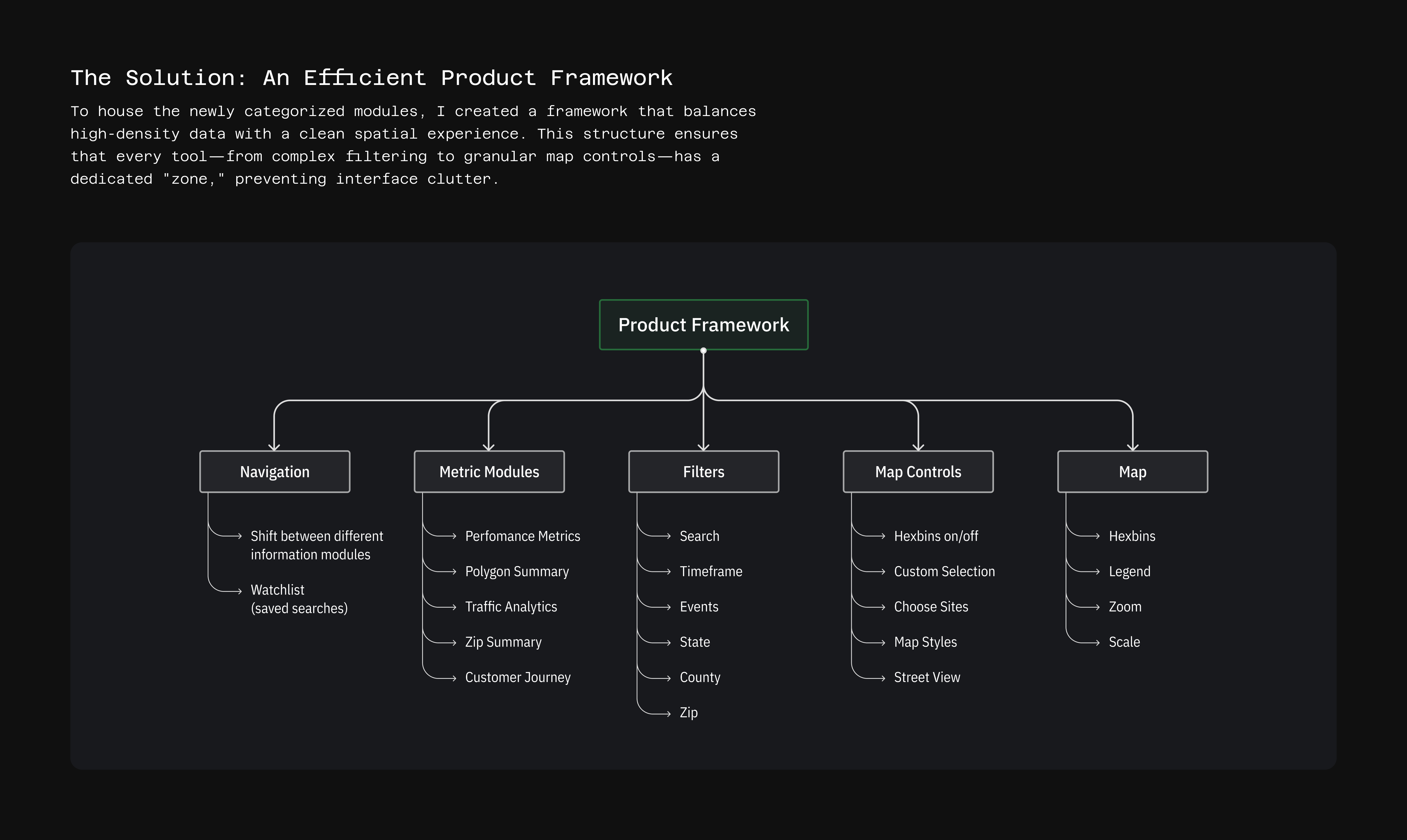The width and height of the screenshot is (1407, 840).
Task: Select the Map Controls branch node
Action: click(918, 471)
